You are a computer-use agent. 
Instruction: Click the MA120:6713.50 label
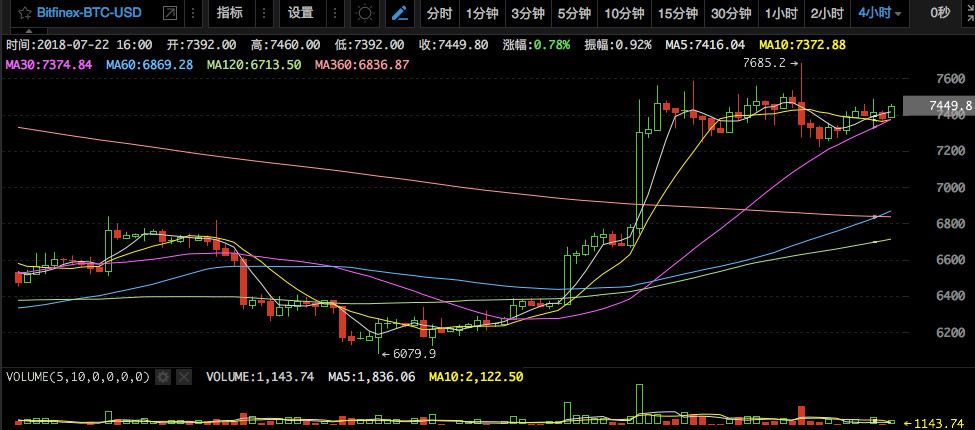coord(254,65)
